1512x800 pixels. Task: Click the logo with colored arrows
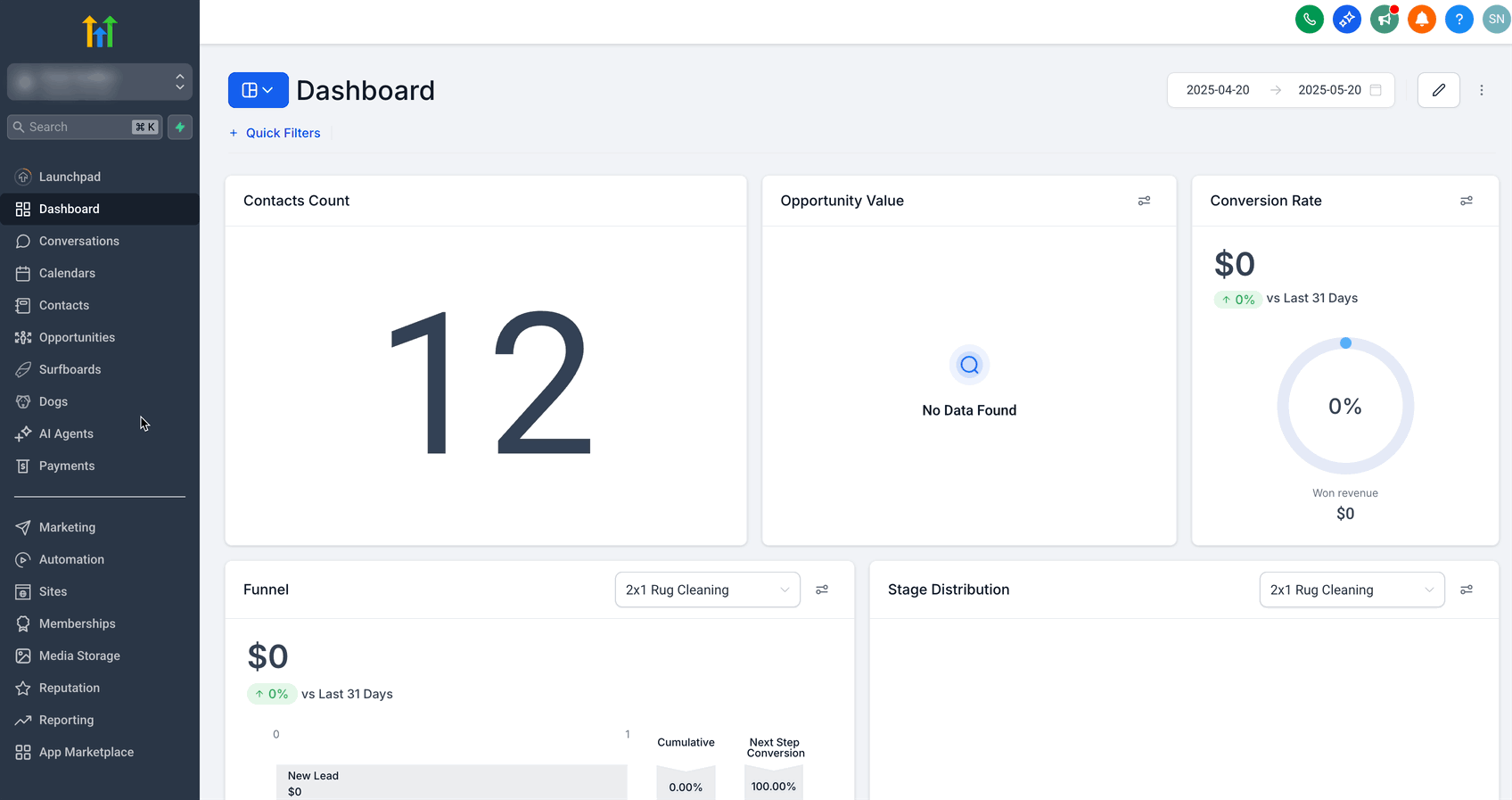100,31
